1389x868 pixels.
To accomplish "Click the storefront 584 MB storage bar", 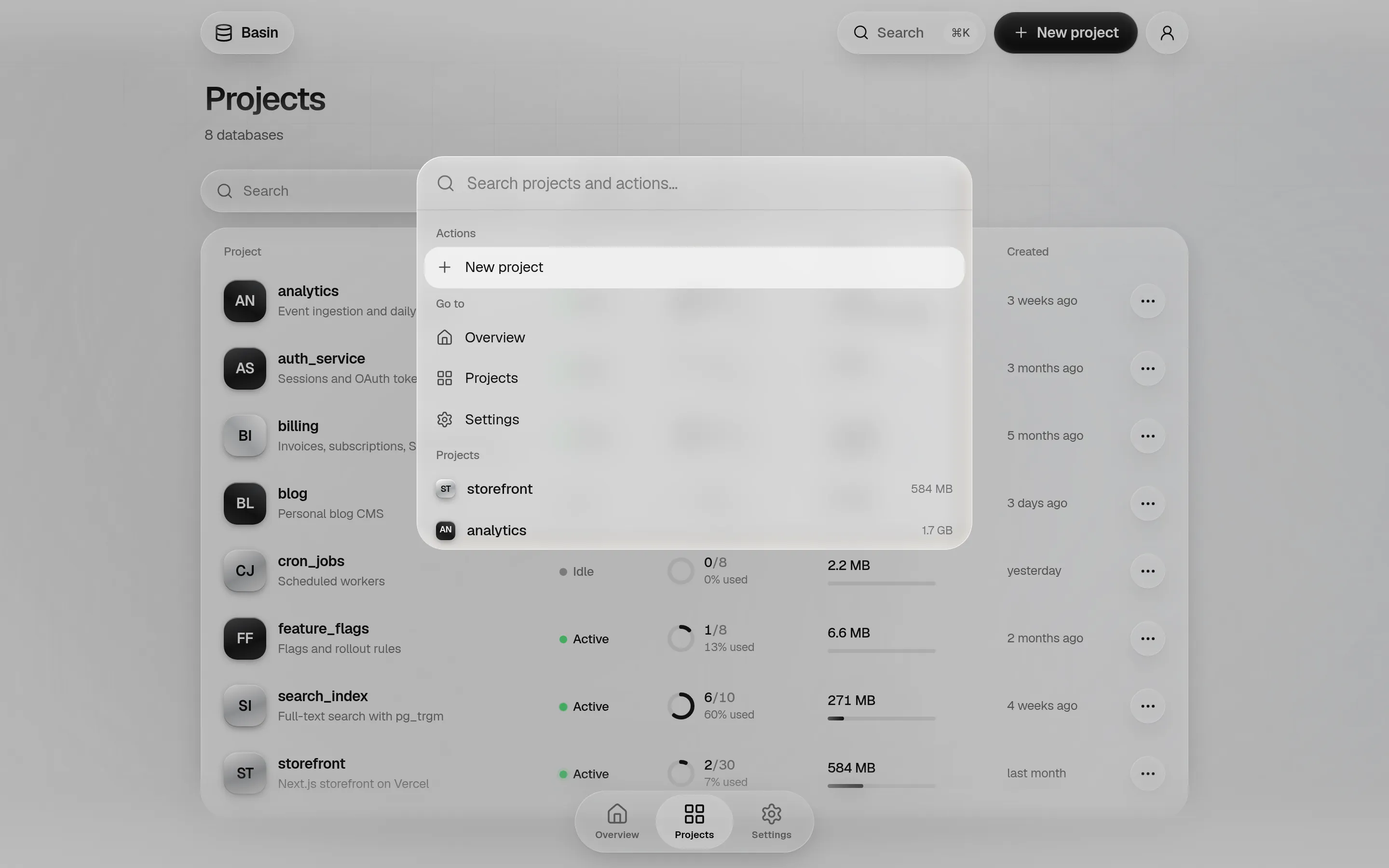I will [x=881, y=786].
